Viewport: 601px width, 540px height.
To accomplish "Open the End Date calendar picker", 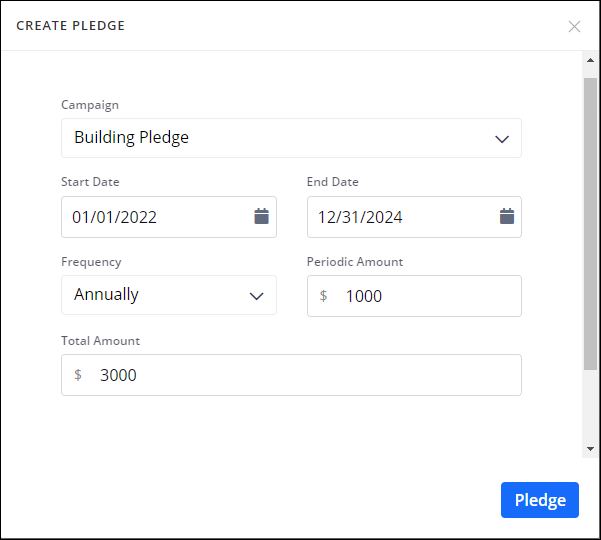I will coord(506,216).
